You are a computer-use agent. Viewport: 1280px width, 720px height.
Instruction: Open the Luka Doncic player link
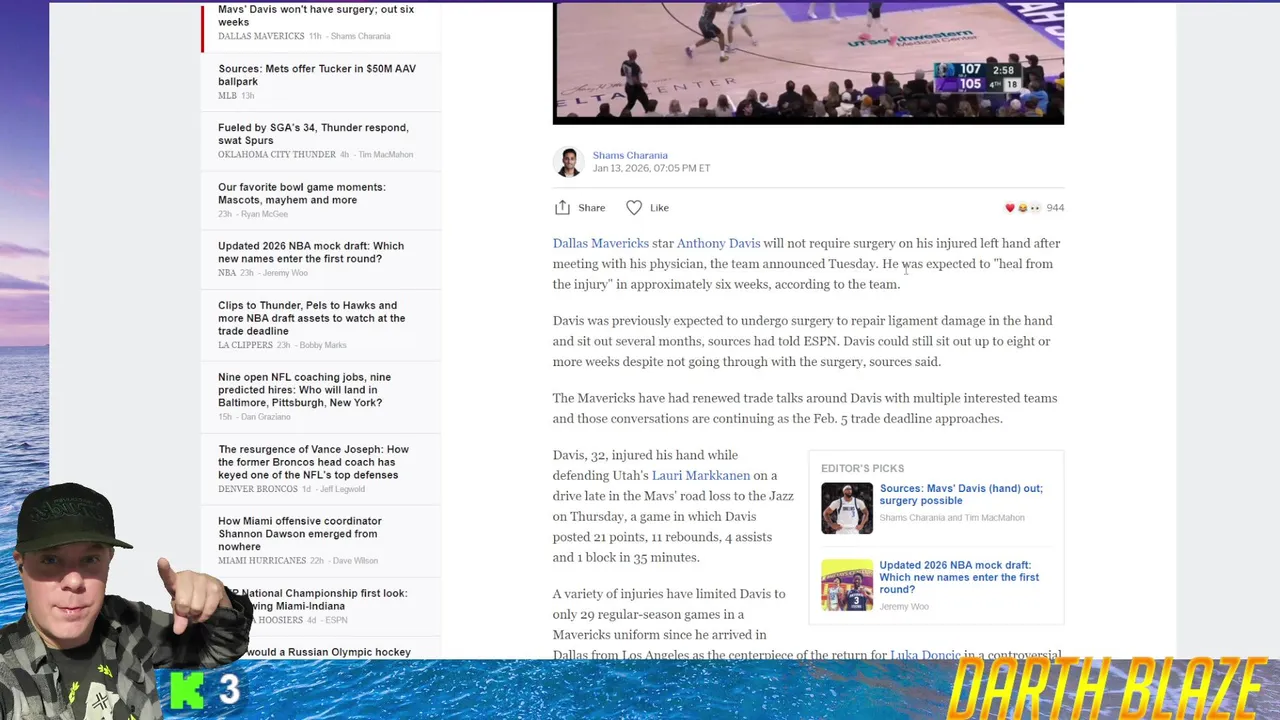click(x=925, y=655)
